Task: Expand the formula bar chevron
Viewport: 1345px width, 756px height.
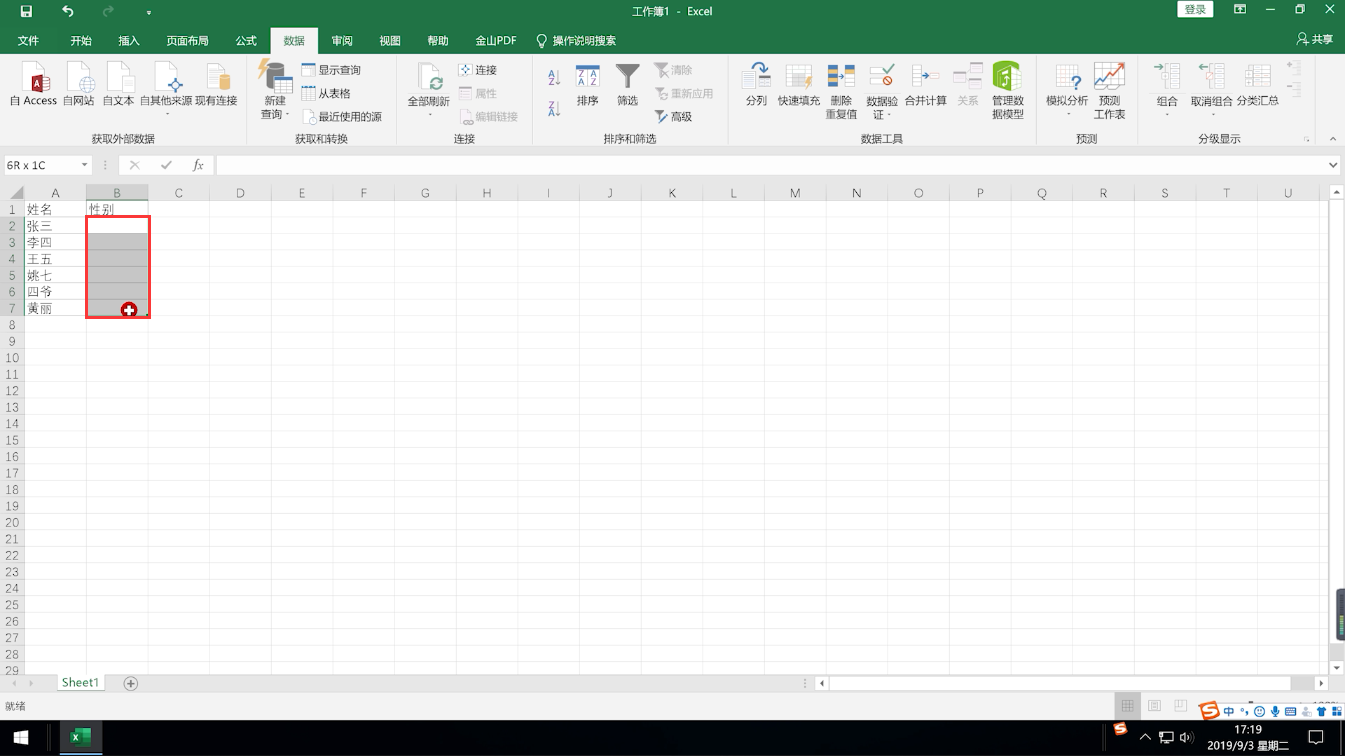Action: [x=1333, y=165]
